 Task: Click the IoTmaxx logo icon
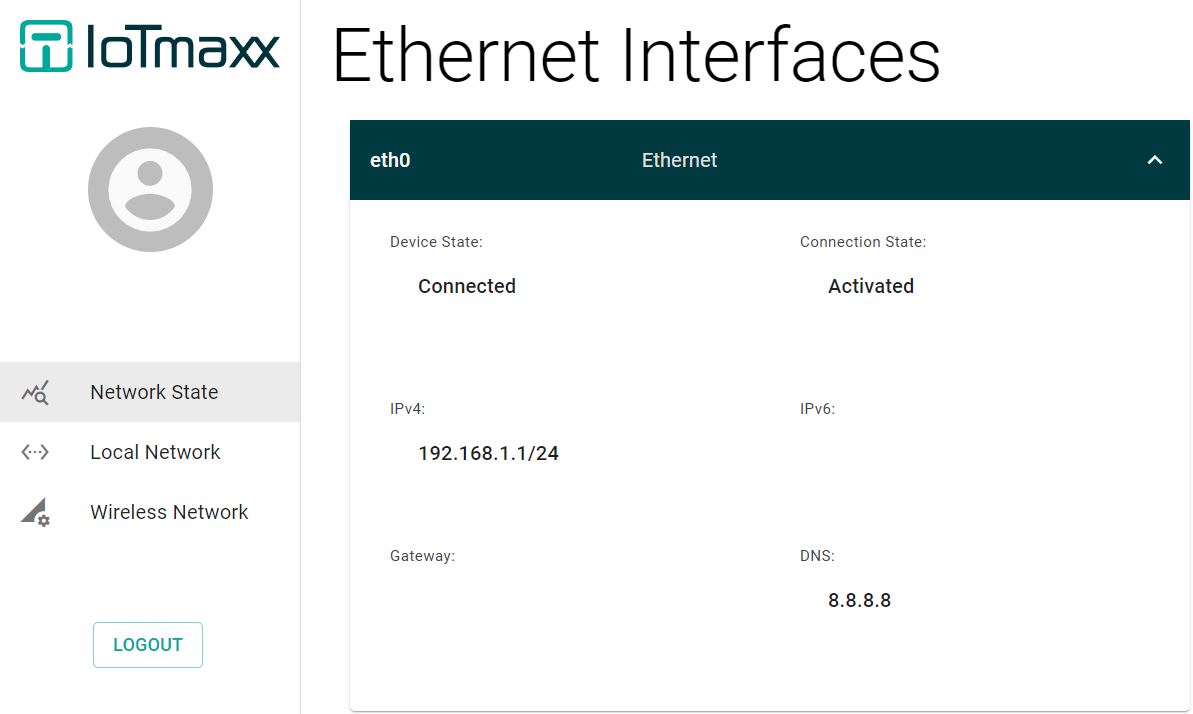tap(46, 46)
